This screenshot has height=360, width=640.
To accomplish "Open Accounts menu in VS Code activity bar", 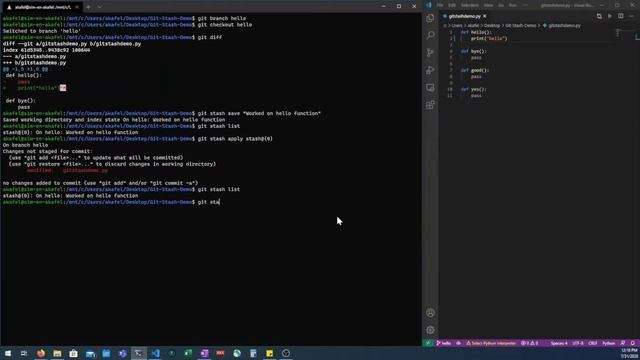I will [x=430, y=313].
